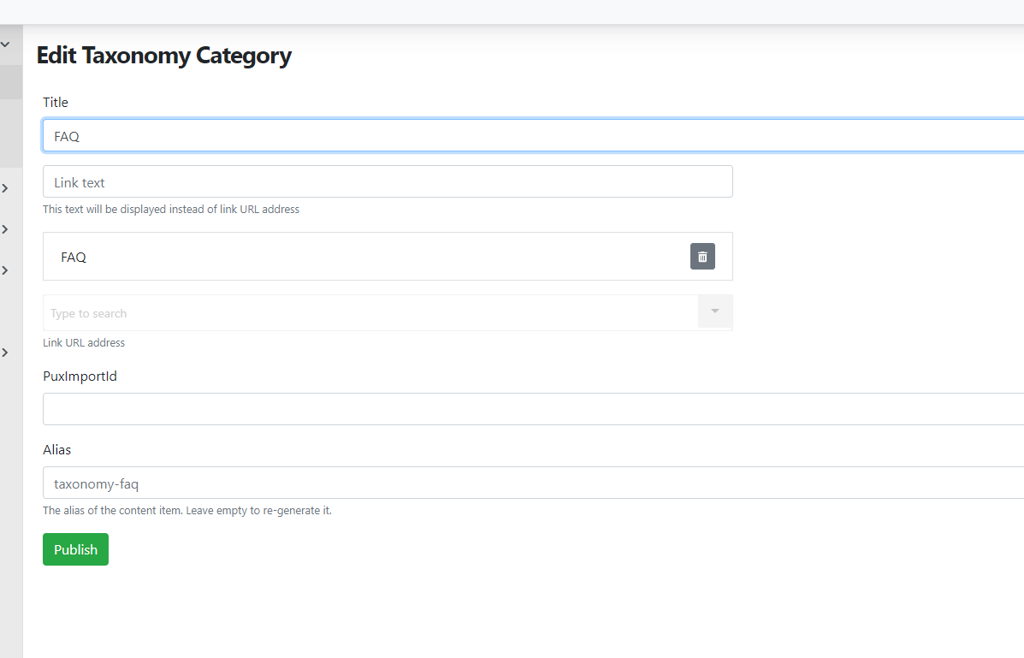Click the Alias field label

57,450
